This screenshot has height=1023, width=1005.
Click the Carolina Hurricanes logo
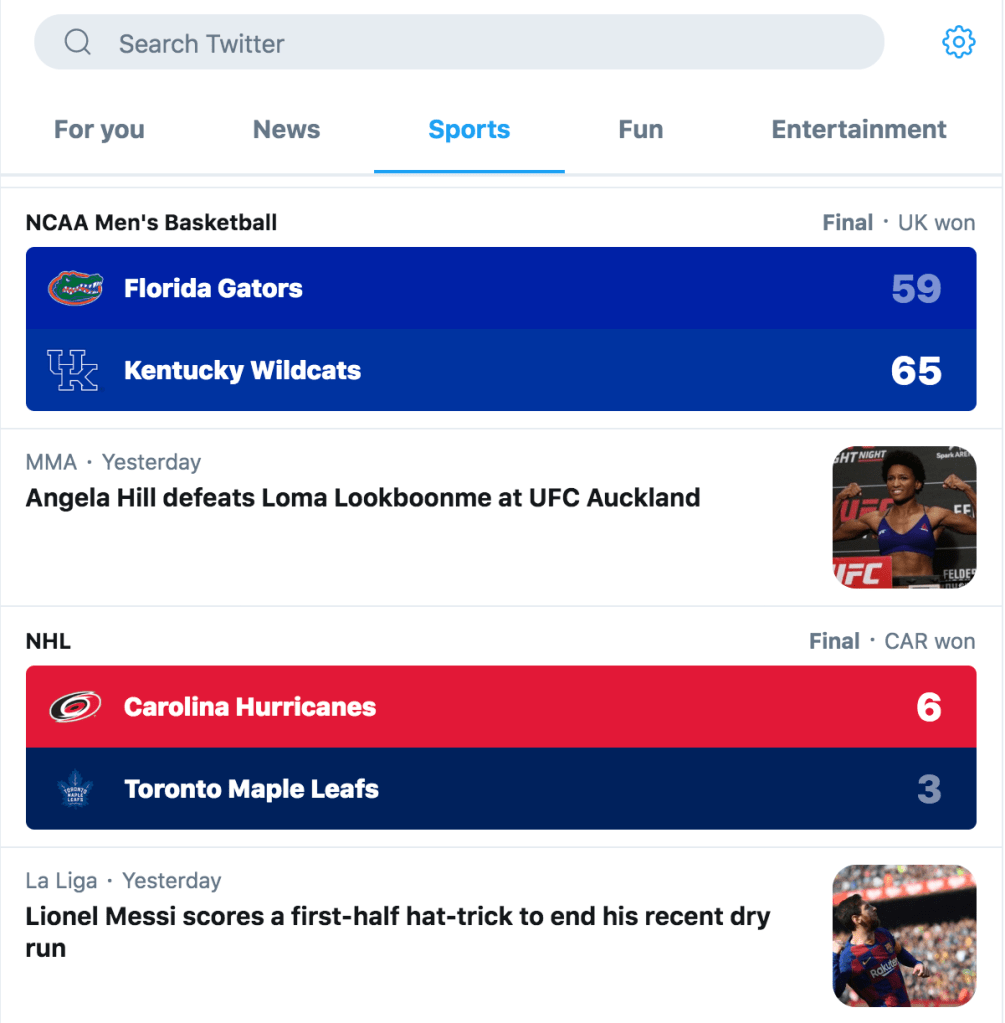75,707
